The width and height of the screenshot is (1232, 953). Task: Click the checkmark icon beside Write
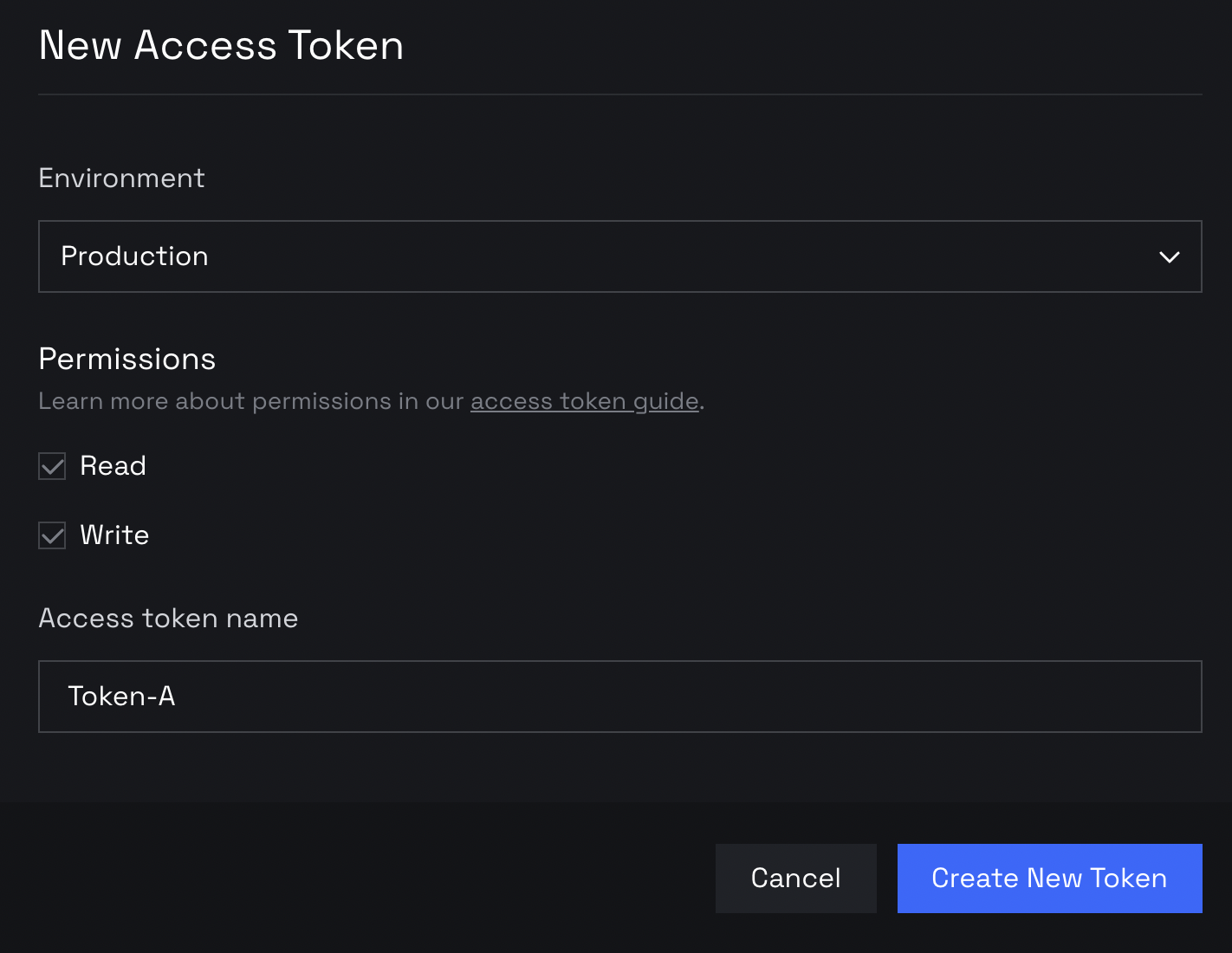coord(52,536)
